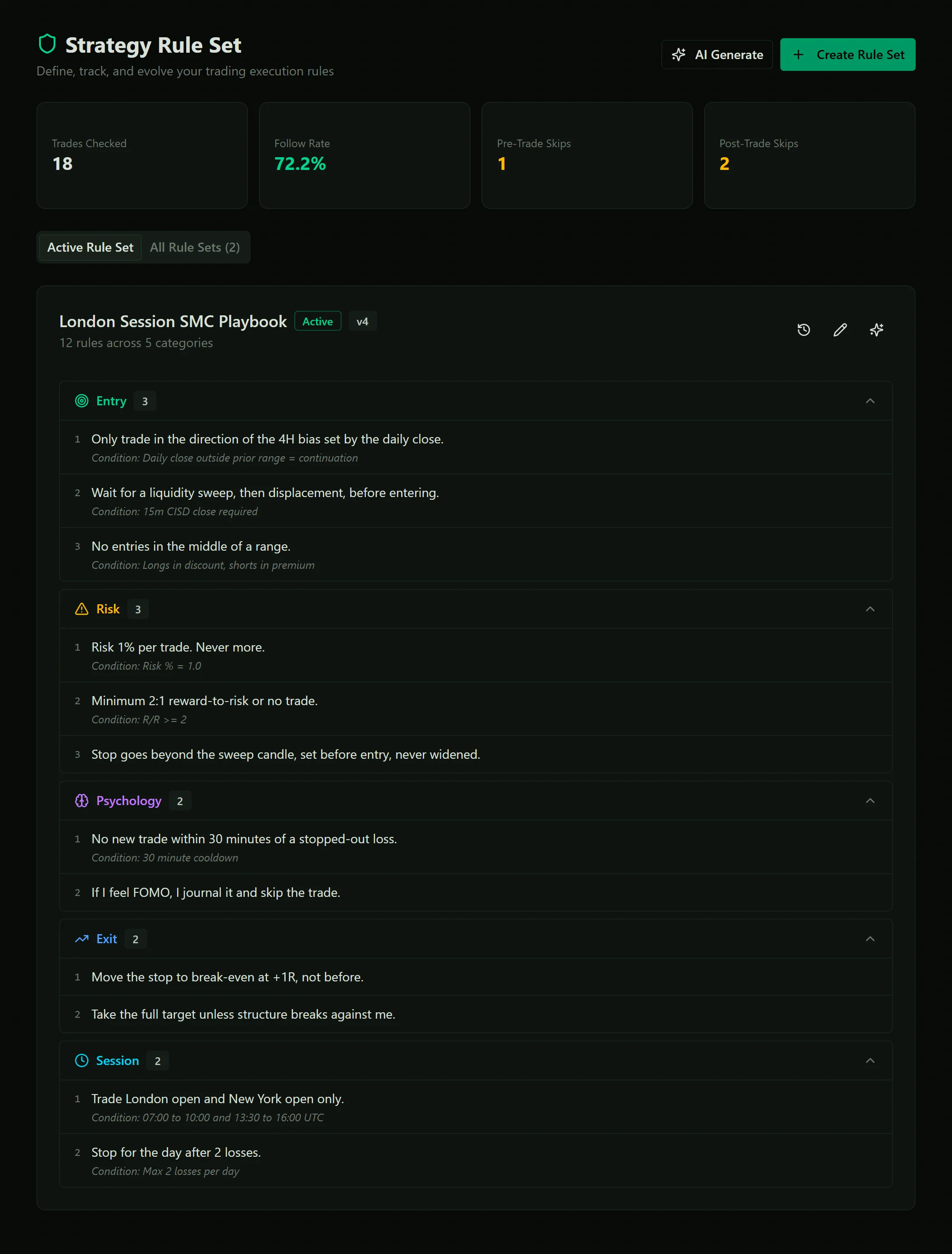The image size is (952, 1254).
Task: Click rule 'Stop goes beyond the sweep candle'
Action: point(476,755)
